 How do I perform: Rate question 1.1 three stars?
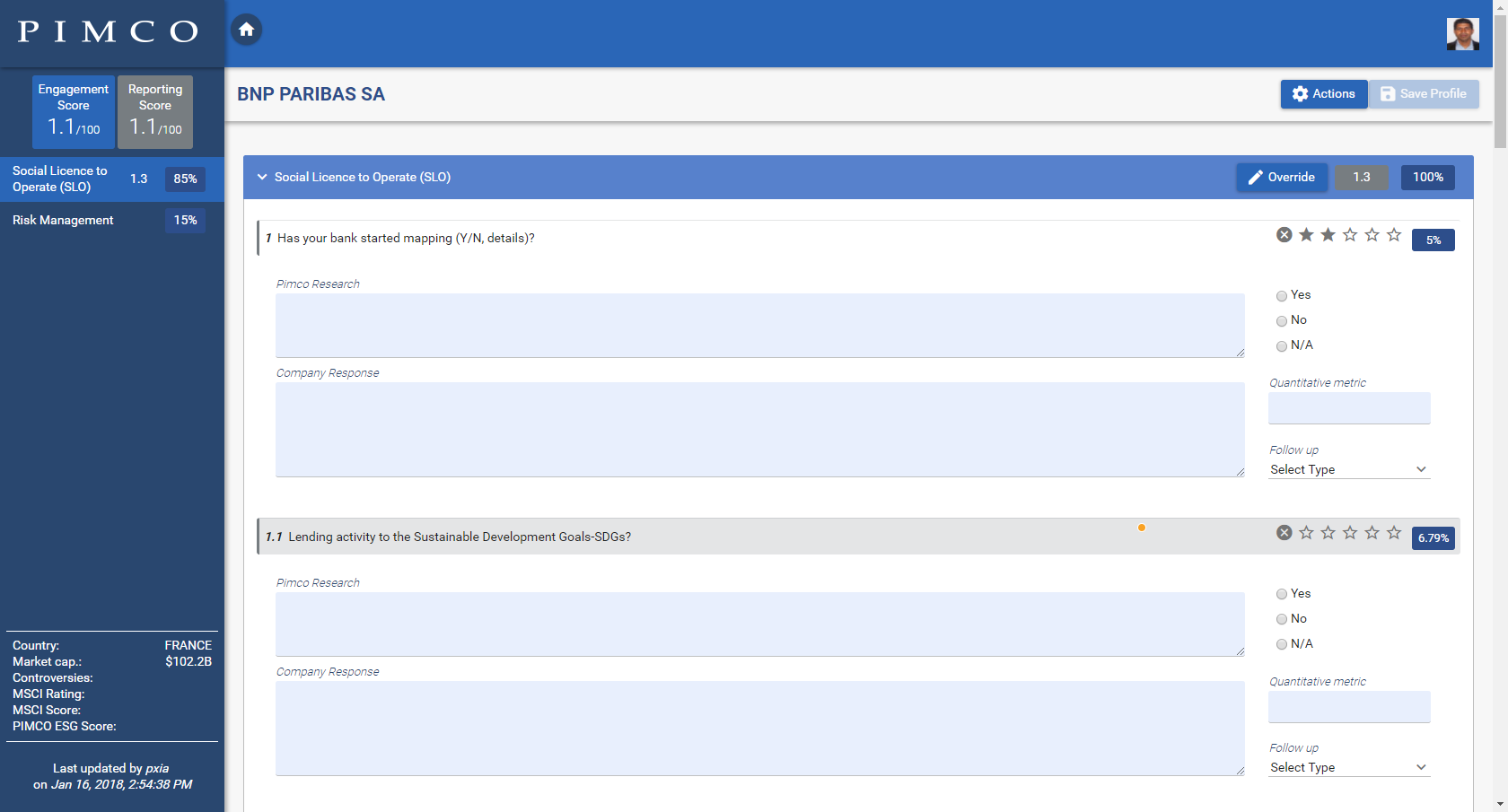click(x=1350, y=533)
